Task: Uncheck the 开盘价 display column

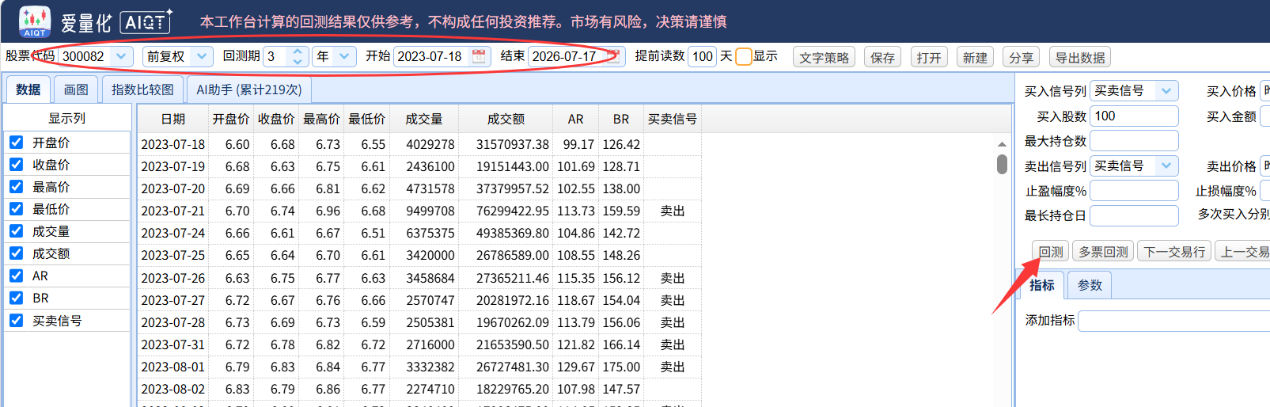Action: click(x=16, y=143)
